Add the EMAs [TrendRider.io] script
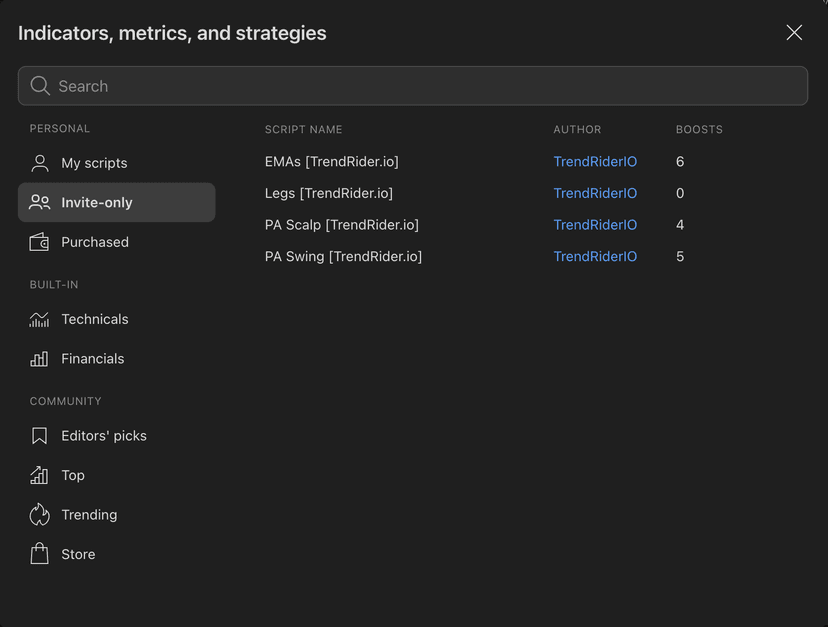The width and height of the screenshot is (828, 627). pos(331,162)
